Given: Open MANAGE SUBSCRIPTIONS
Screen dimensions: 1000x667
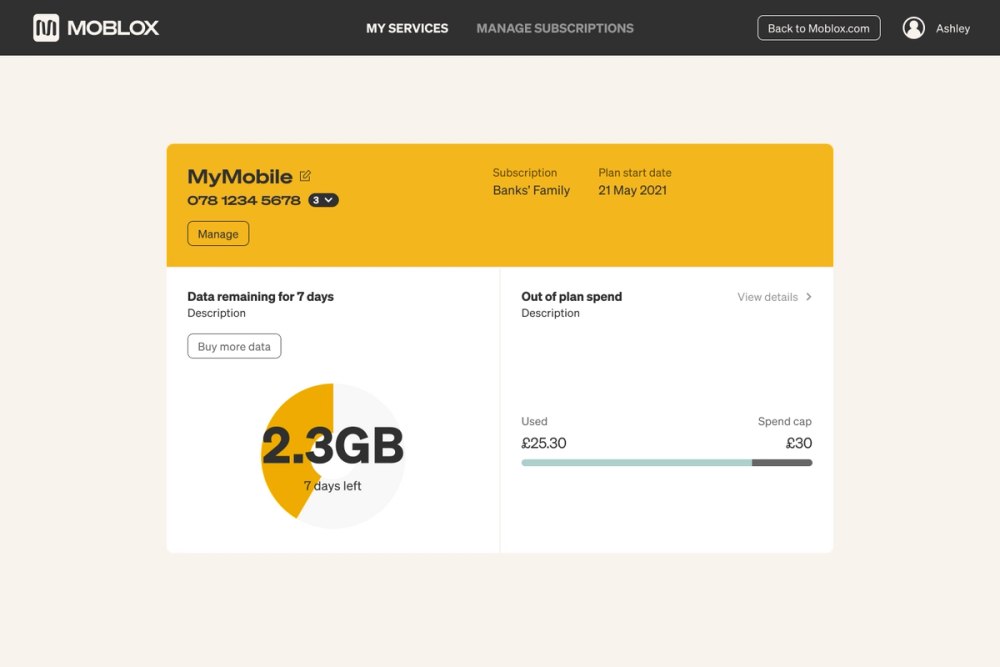Looking at the screenshot, I should point(554,28).
